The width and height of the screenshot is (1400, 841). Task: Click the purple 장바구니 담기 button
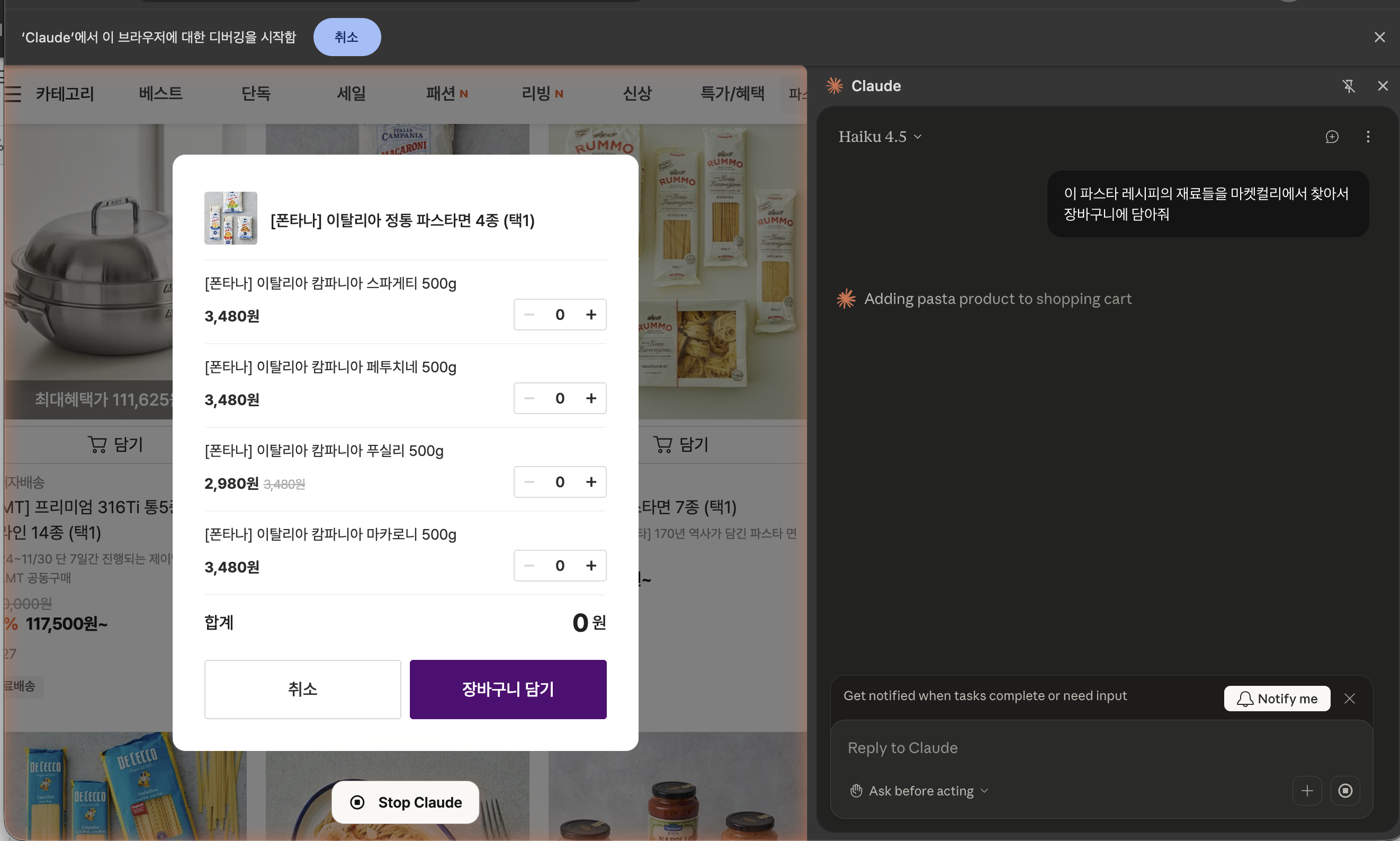coord(508,689)
